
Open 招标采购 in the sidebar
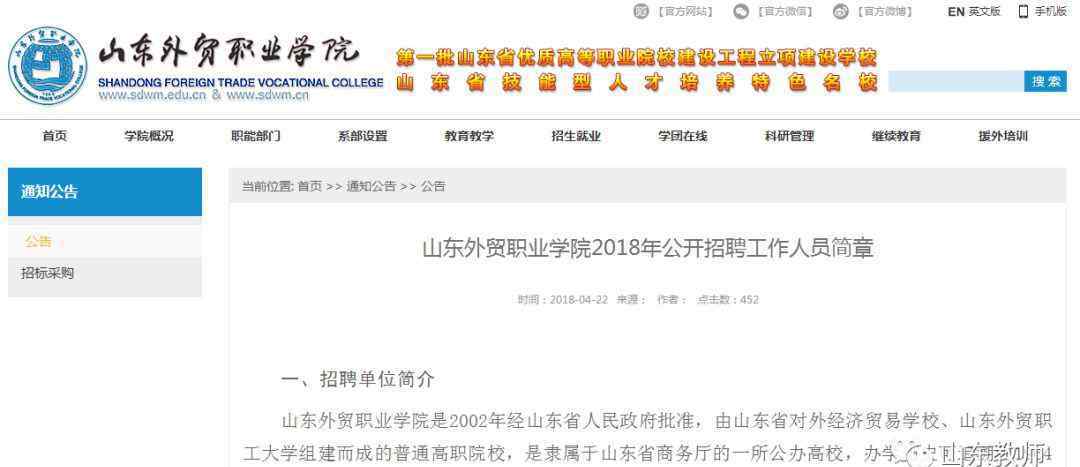pos(48,273)
